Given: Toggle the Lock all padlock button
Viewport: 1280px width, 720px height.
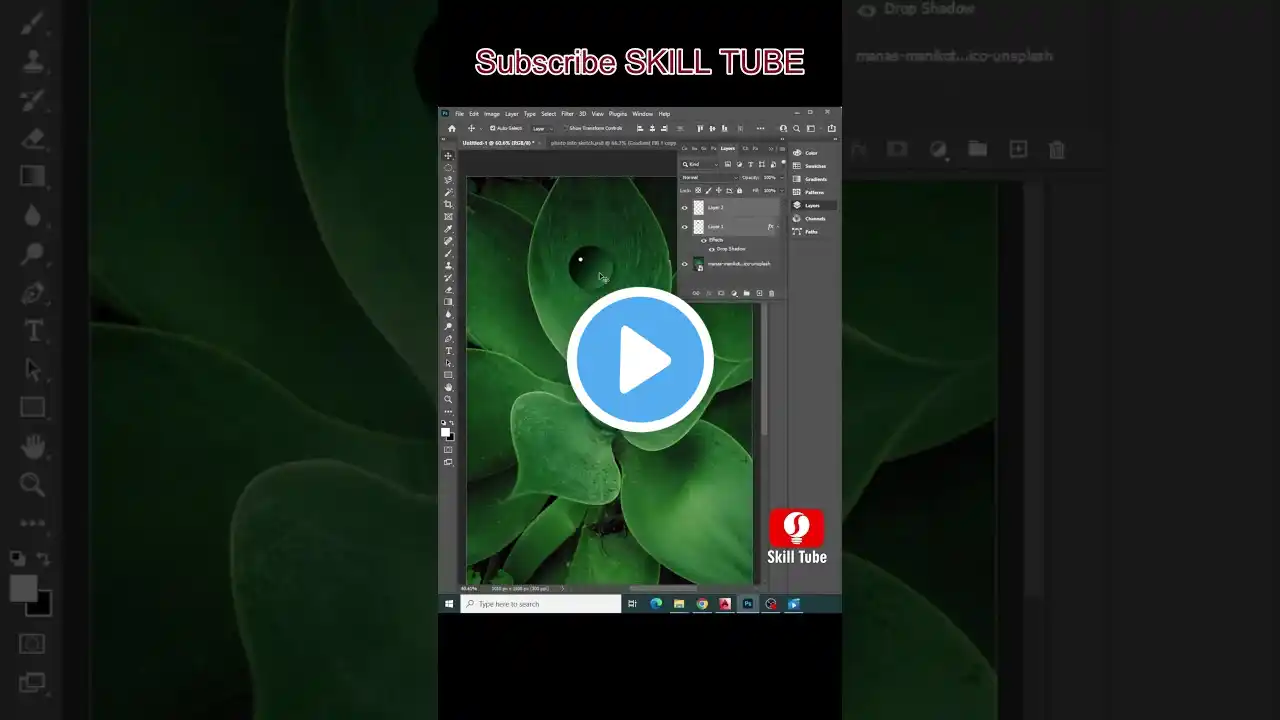Looking at the screenshot, I should [x=739, y=190].
